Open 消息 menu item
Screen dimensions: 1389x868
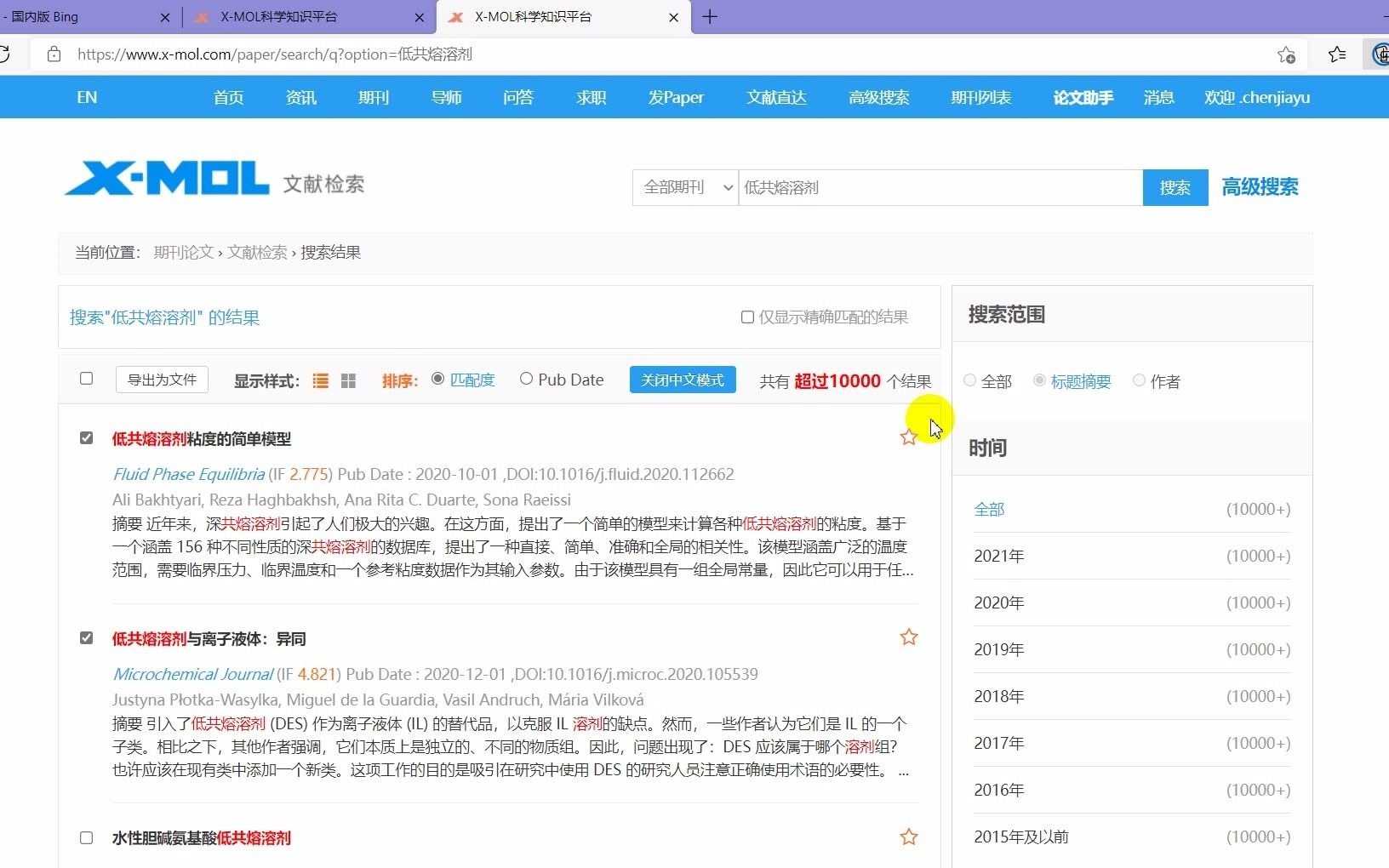[x=1158, y=97]
